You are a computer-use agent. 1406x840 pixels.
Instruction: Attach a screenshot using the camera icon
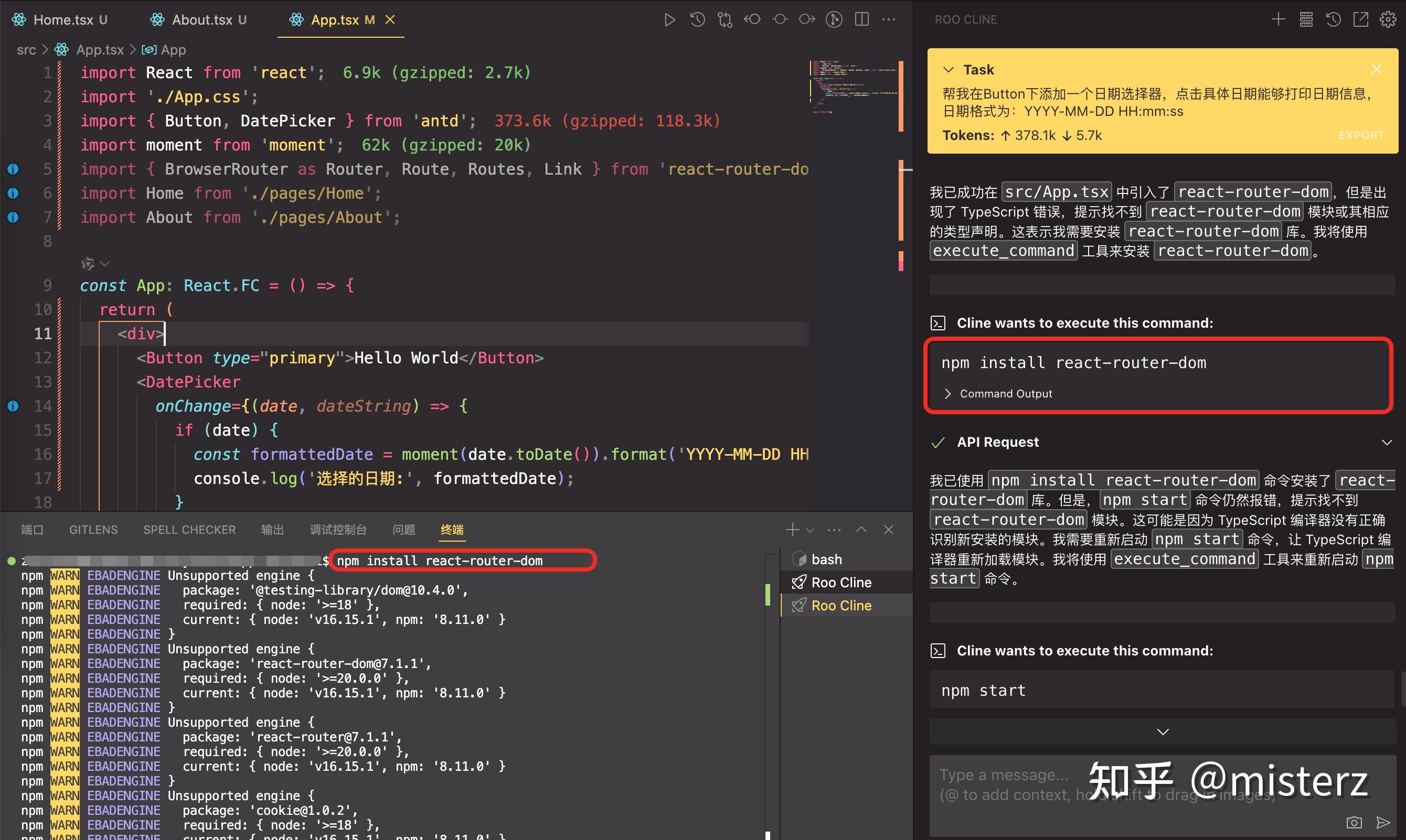point(1354,823)
